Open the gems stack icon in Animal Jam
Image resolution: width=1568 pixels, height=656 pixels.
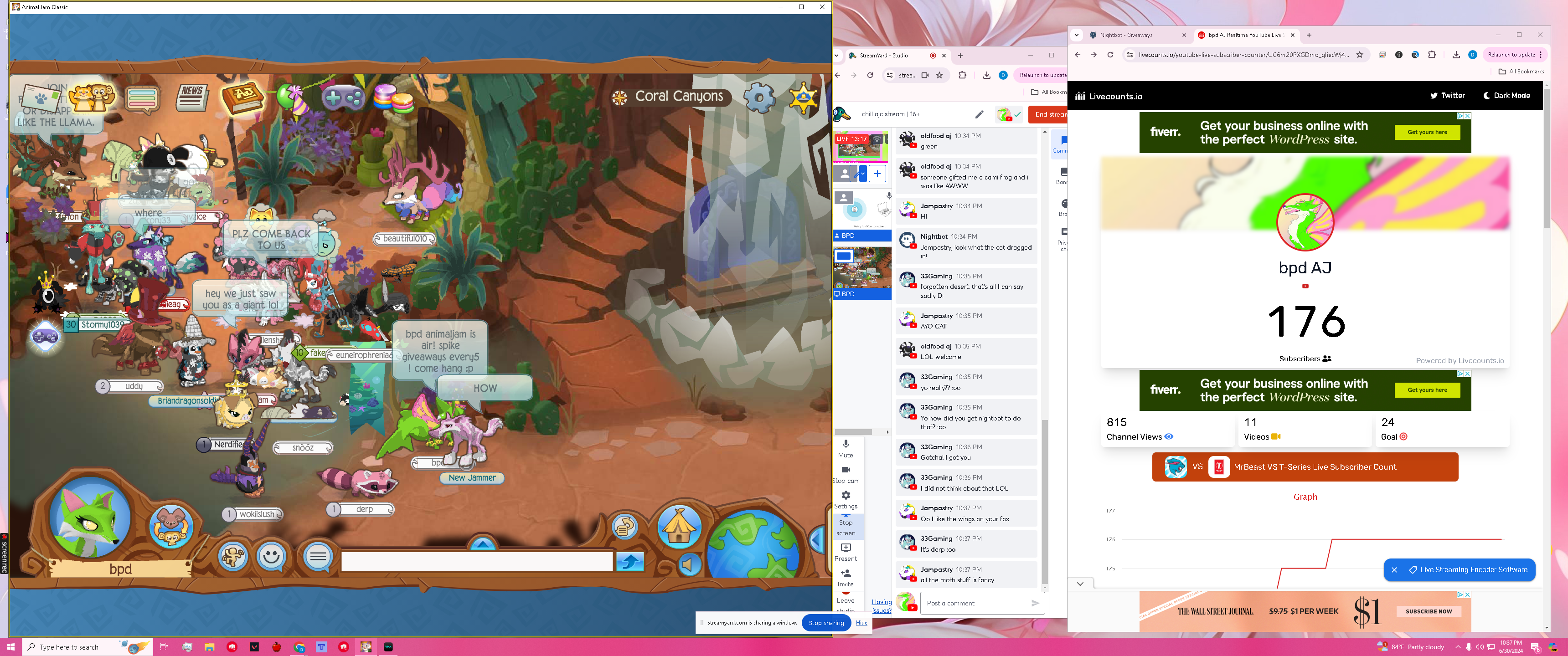pos(394,98)
